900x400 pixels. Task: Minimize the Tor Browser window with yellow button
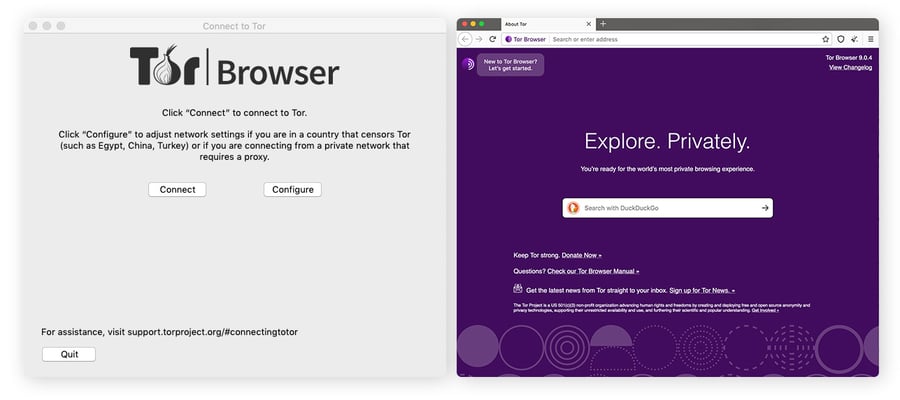(x=473, y=24)
